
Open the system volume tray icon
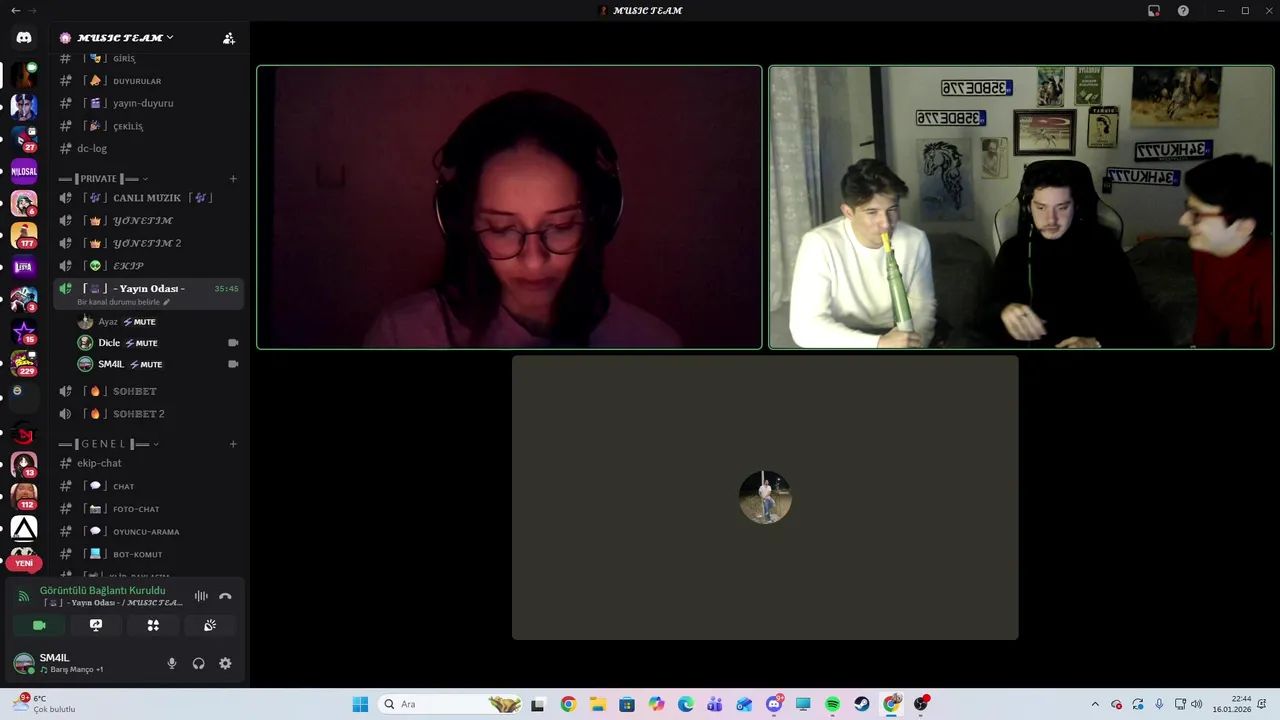[1196, 704]
